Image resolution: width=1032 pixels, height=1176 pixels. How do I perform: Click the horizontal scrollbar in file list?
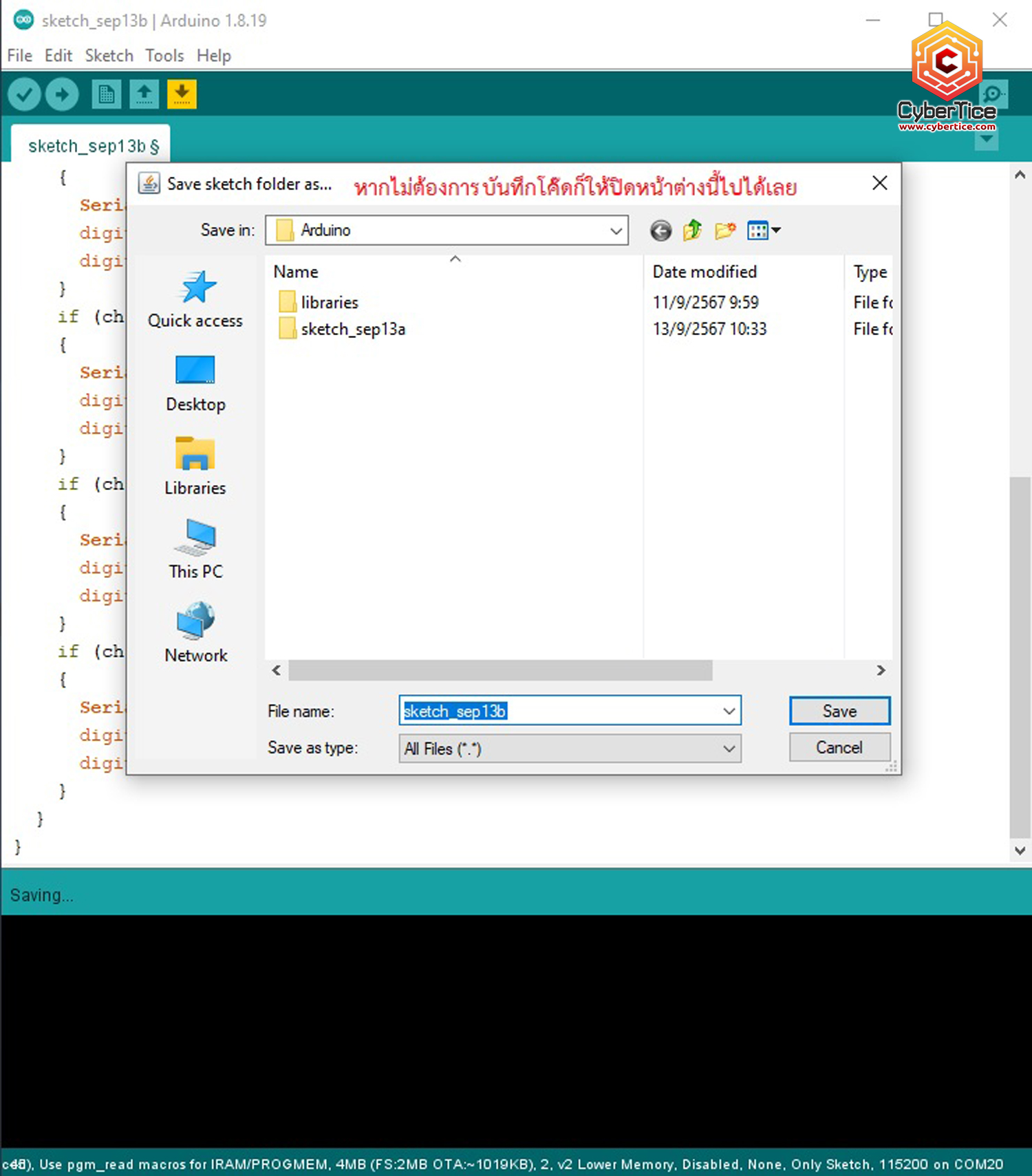click(500, 670)
